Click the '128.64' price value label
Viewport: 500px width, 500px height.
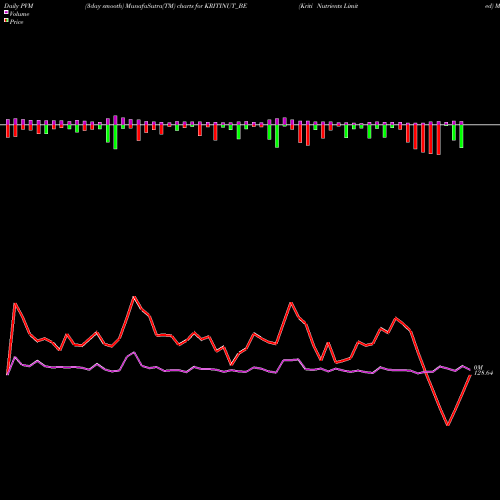click(x=483, y=373)
